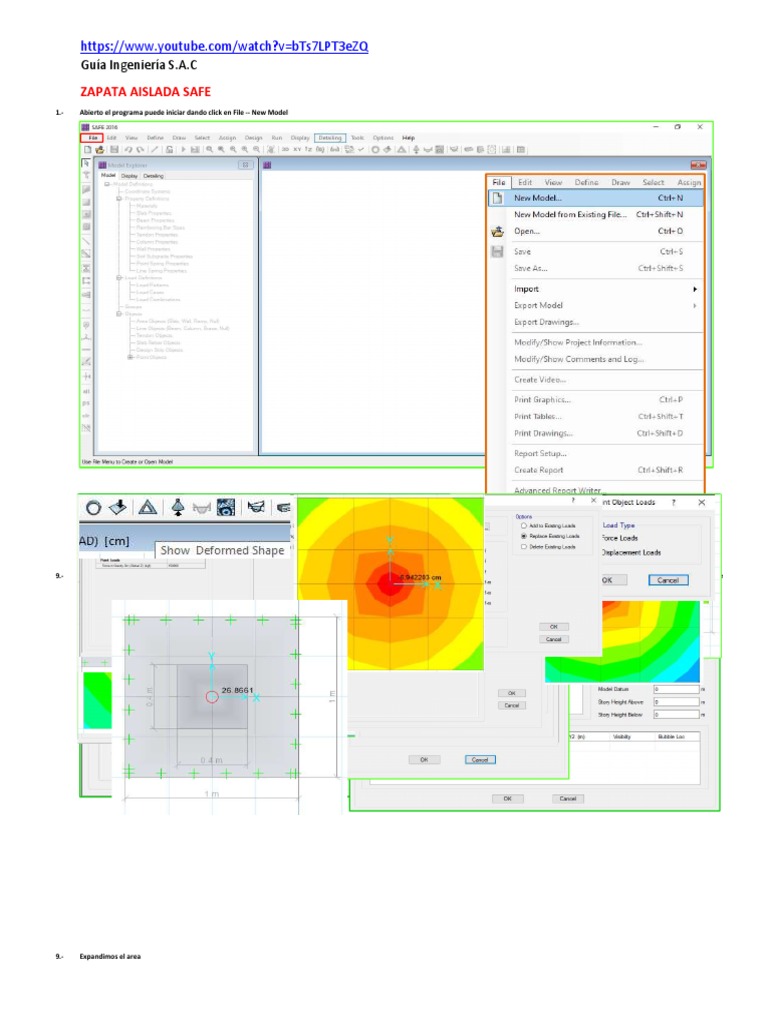Click OK in Point Object Loads dialog
This screenshot has height=1024, width=768.
pyautogui.click(x=613, y=580)
